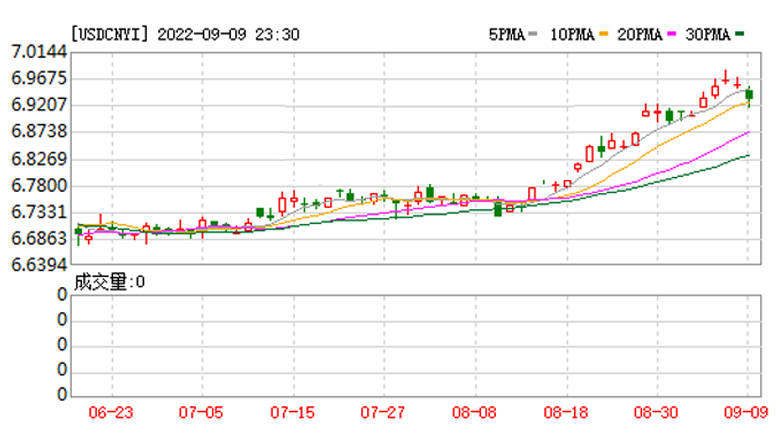
Task: Click the 6.9207 price axis label
Action: pyautogui.click(x=39, y=105)
